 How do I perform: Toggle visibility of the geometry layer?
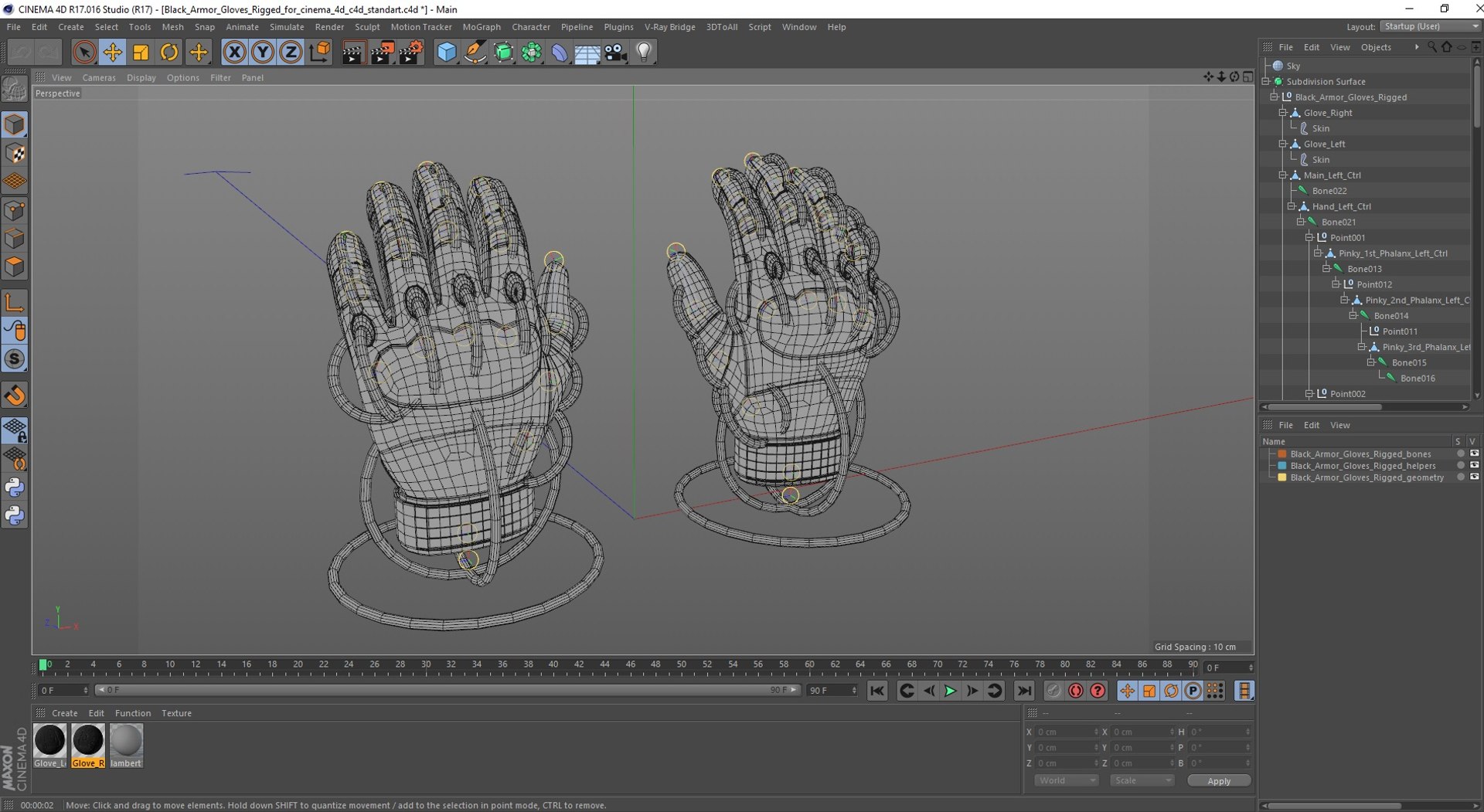click(x=1474, y=477)
